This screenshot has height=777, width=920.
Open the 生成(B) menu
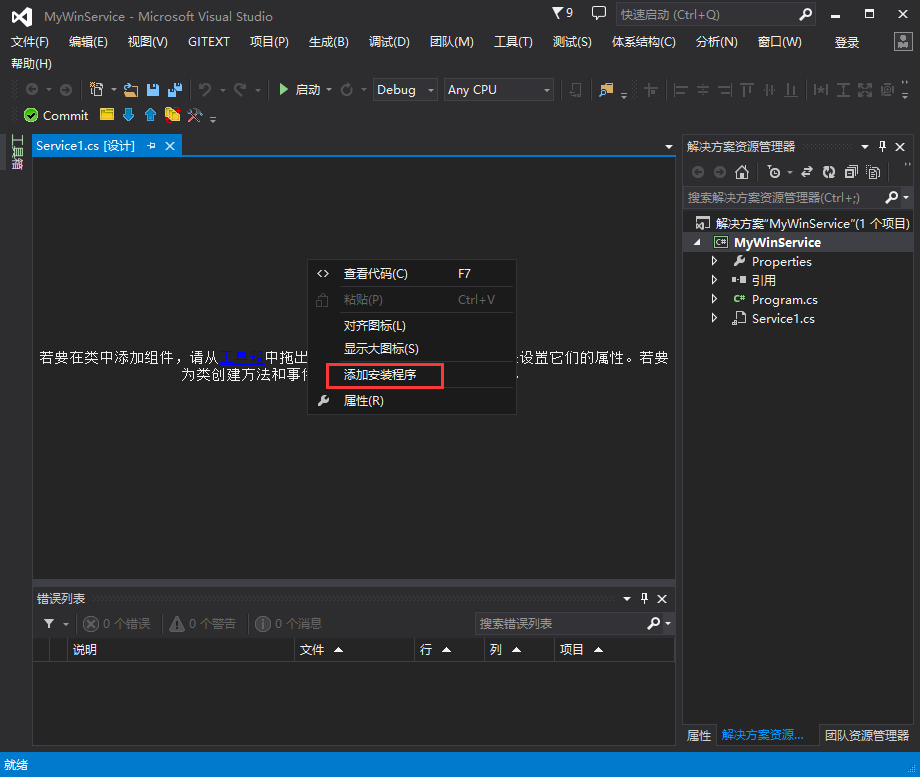pos(329,42)
